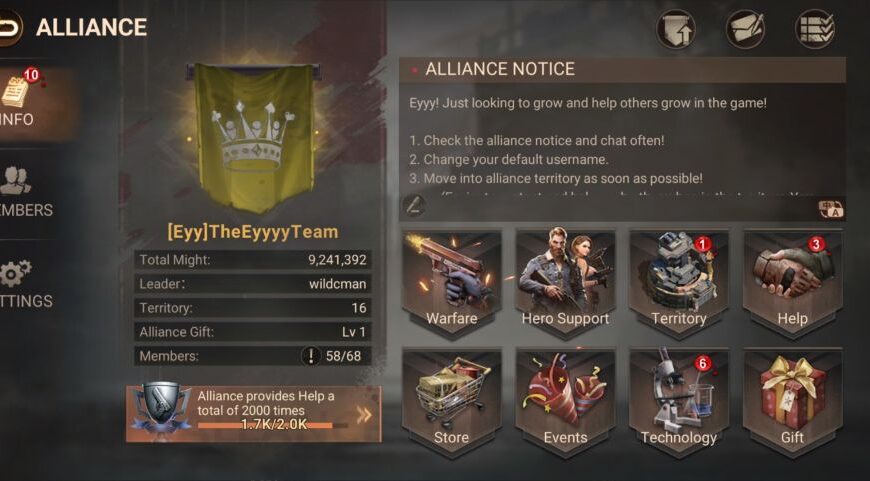Open the Help handshake tile
Viewport: 870px width, 481px height.
pos(792,283)
